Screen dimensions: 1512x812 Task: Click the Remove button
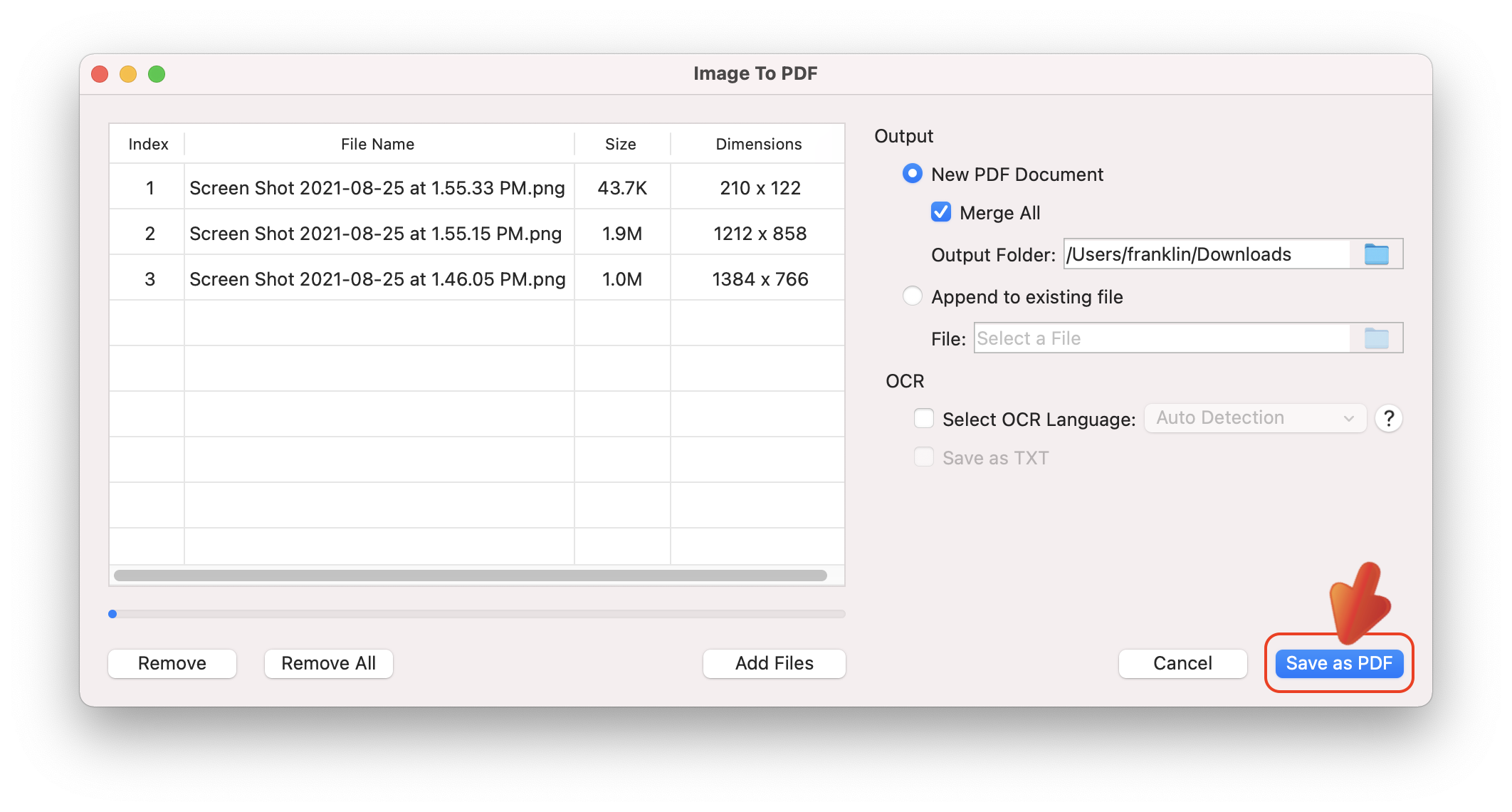pos(172,663)
